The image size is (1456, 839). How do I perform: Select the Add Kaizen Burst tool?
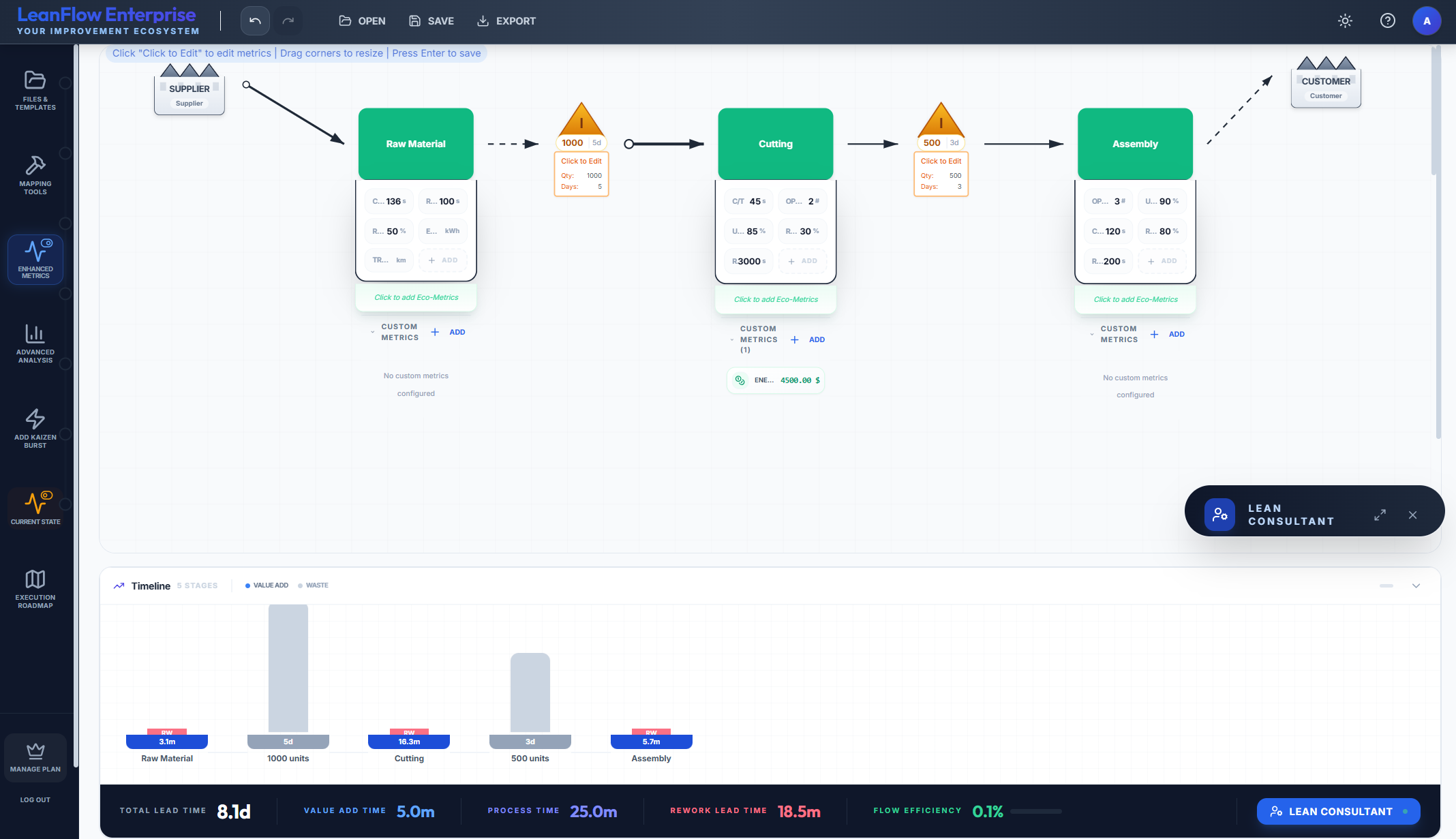[35, 427]
